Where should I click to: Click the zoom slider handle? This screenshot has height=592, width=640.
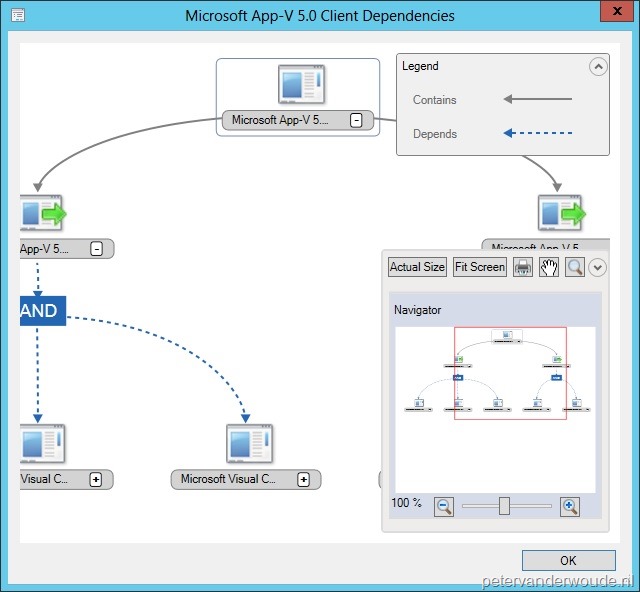click(x=504, y=506)
